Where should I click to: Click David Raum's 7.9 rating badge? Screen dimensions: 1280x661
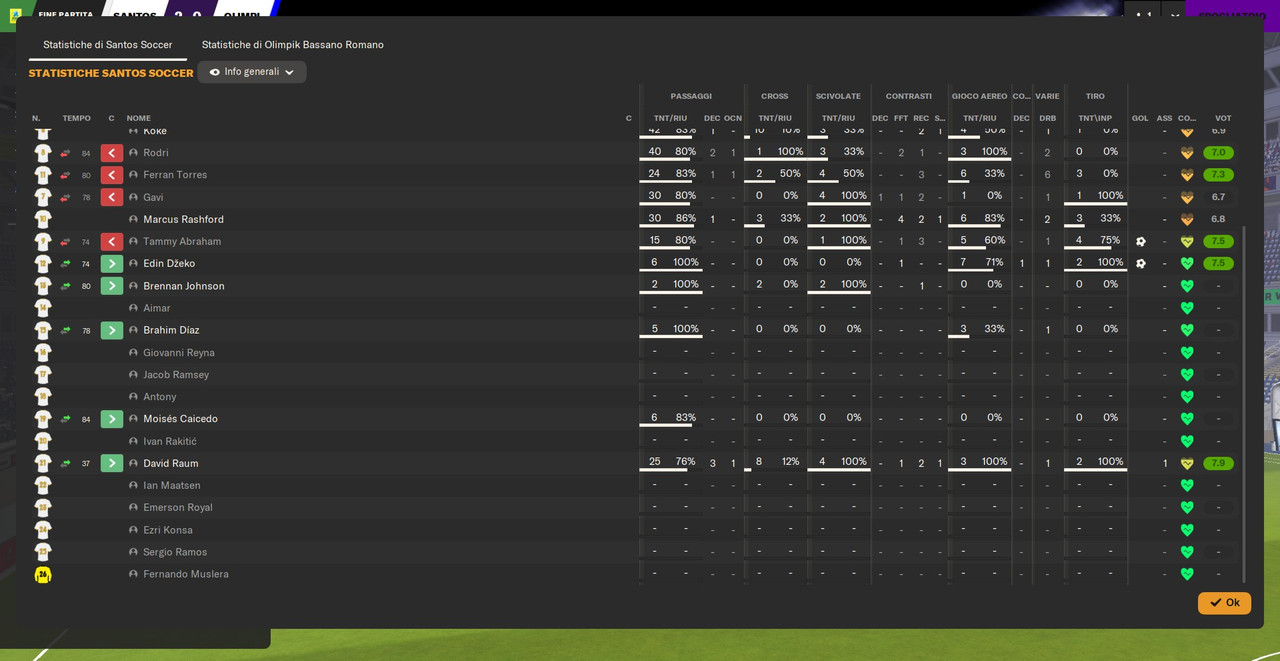[1218, 463]
